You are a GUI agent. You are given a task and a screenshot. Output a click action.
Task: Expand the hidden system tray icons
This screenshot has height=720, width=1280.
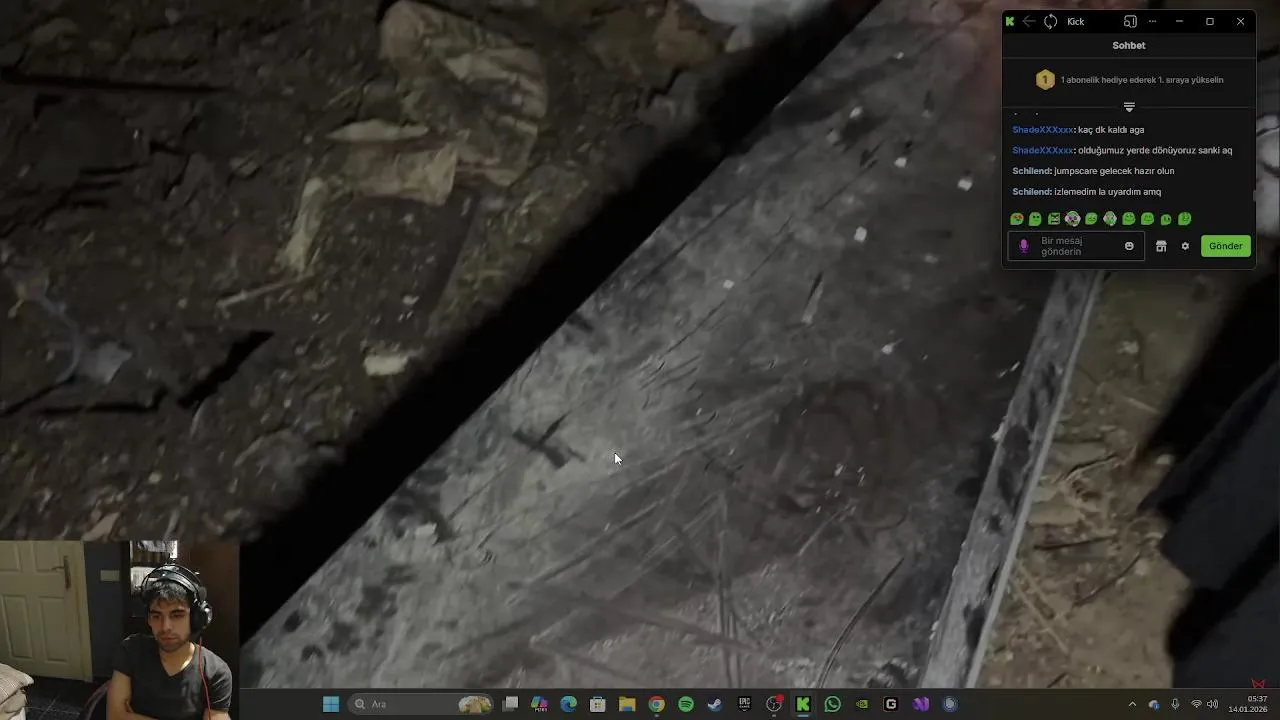[x=1132, y=704]
